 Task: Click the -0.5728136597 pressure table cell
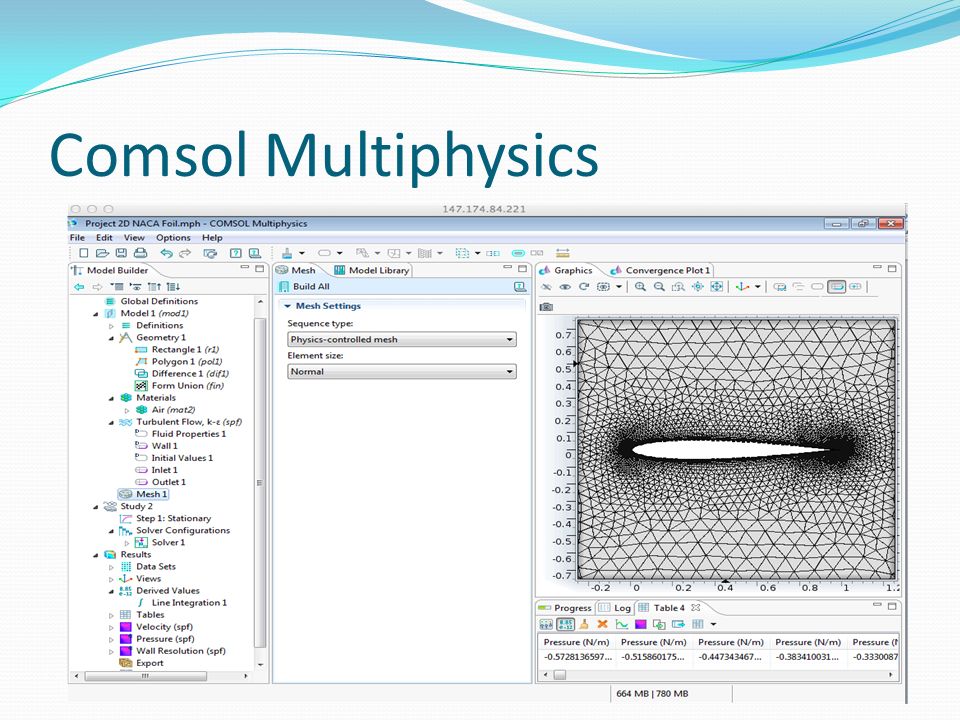tap(578, 657)
